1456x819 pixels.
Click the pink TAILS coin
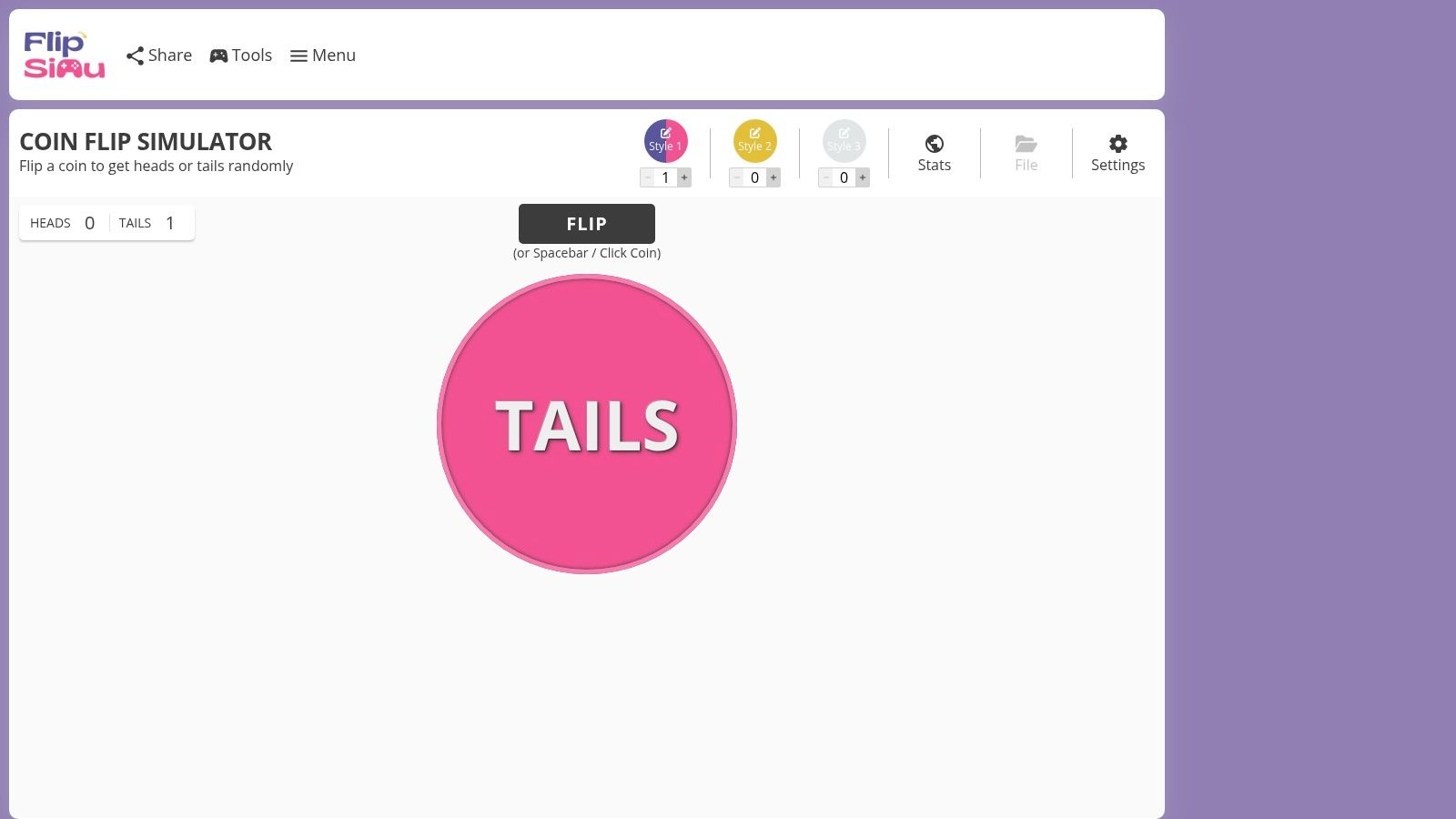(x=587, y=424)
